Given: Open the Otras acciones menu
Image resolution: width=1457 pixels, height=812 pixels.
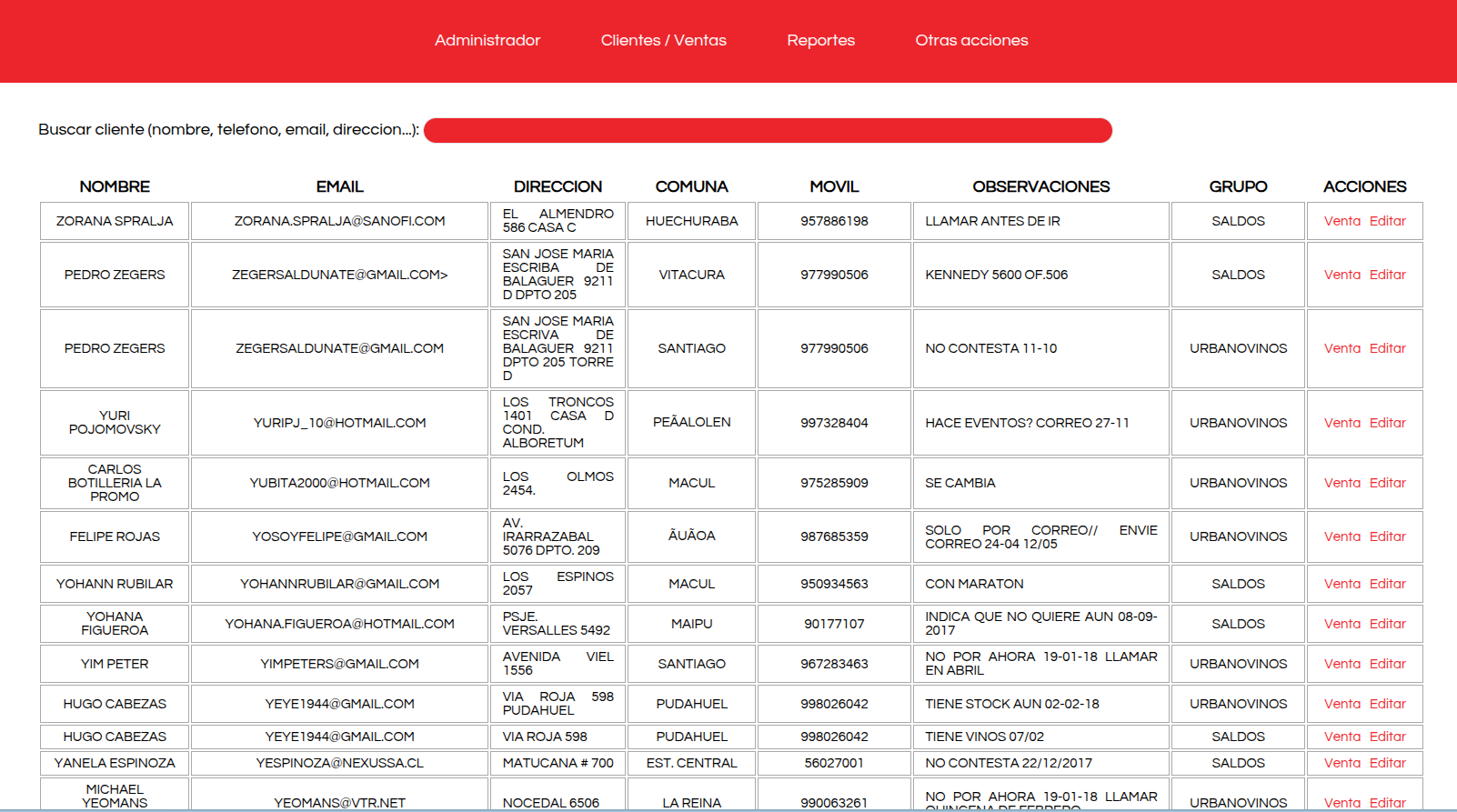Looking at the screenshot, I should click(971, 40).
